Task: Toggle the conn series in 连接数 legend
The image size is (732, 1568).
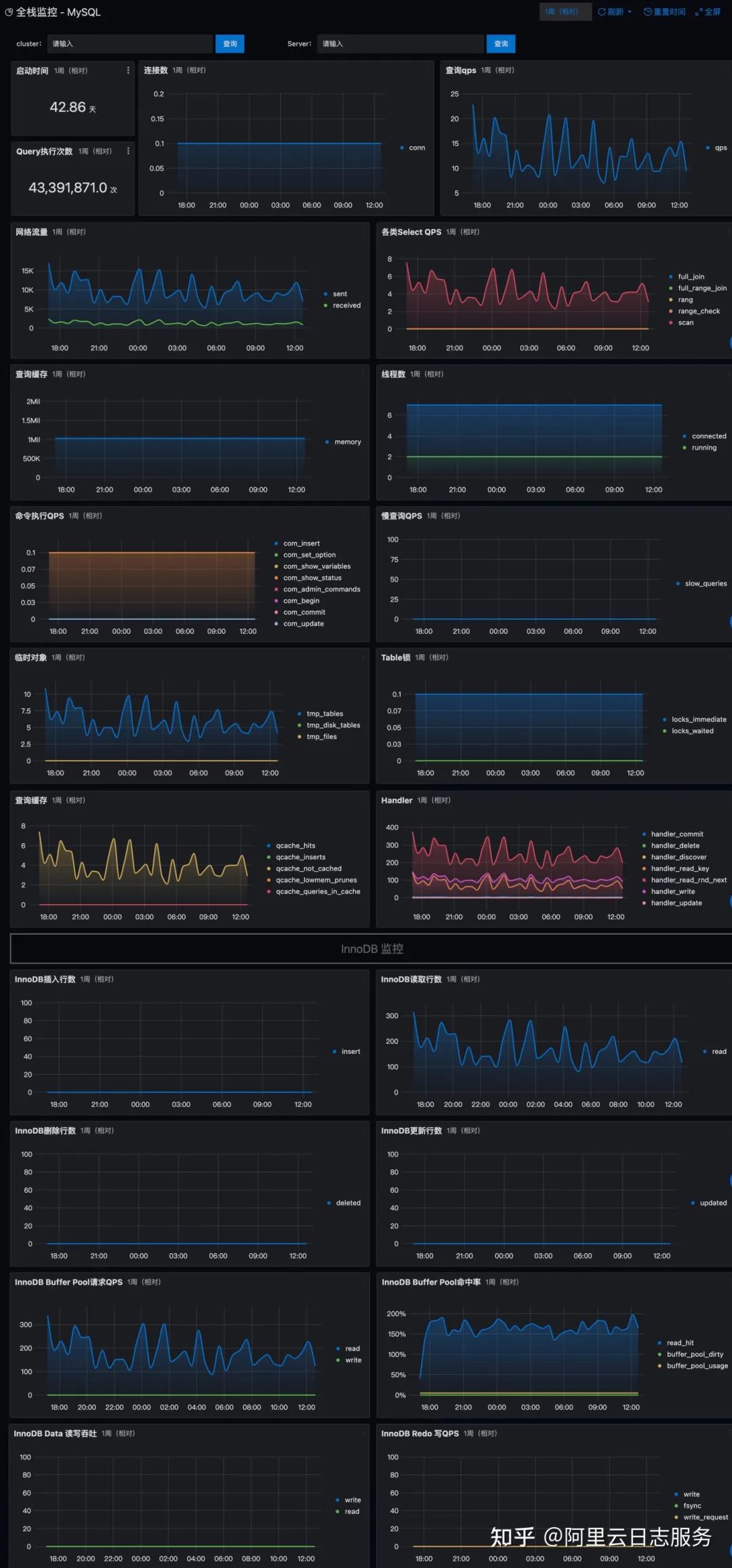Action: click(x=413, y=148)
